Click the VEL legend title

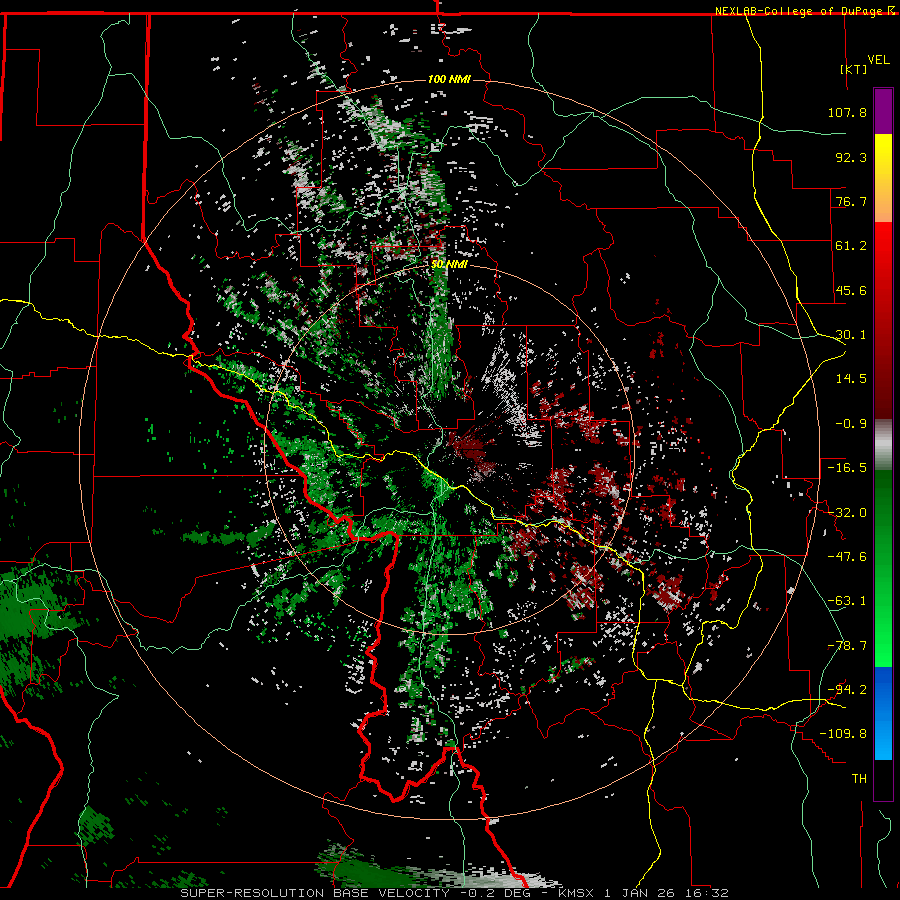click(x=878, y=60)
